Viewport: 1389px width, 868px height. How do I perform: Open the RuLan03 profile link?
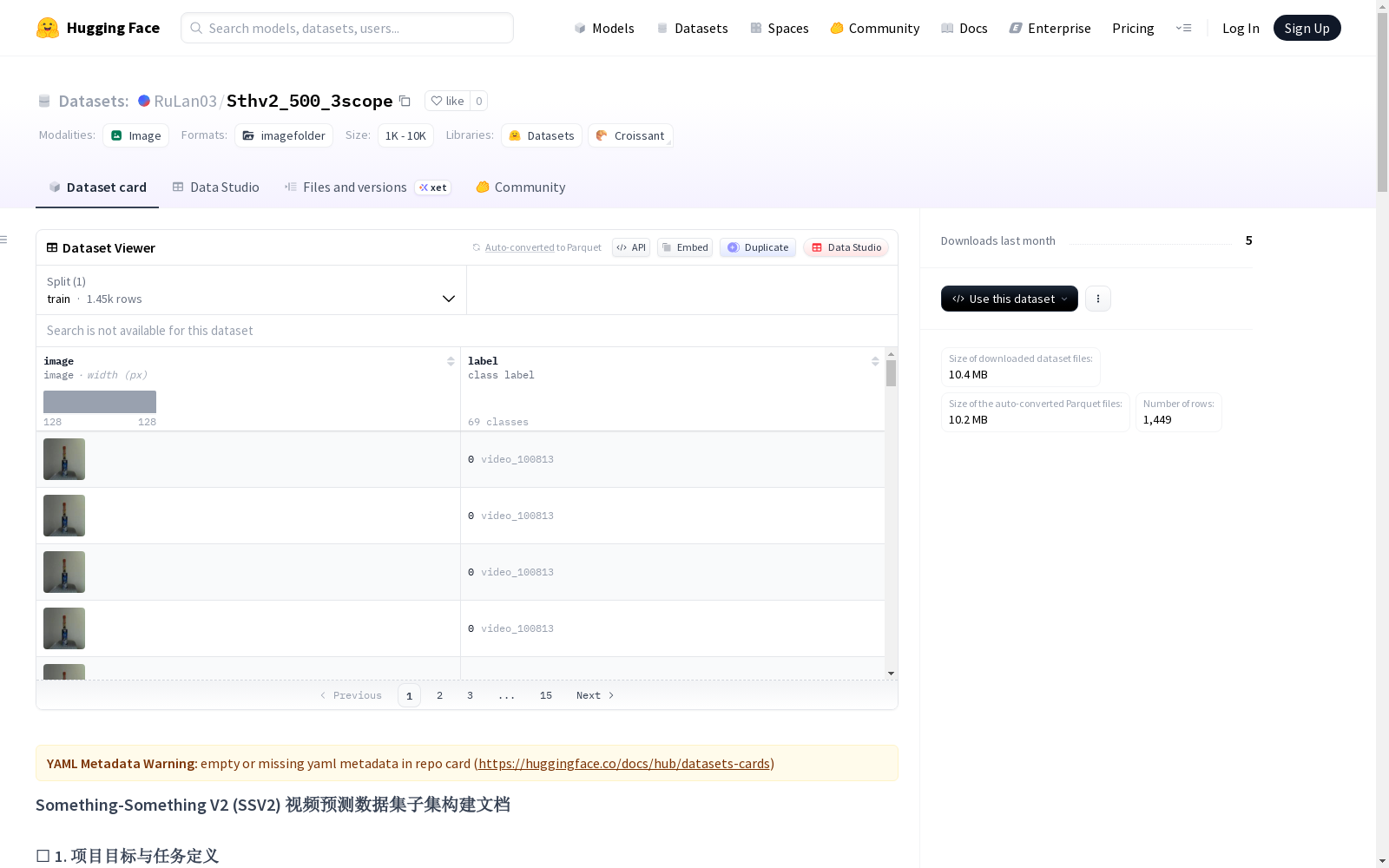click(185, 101)
